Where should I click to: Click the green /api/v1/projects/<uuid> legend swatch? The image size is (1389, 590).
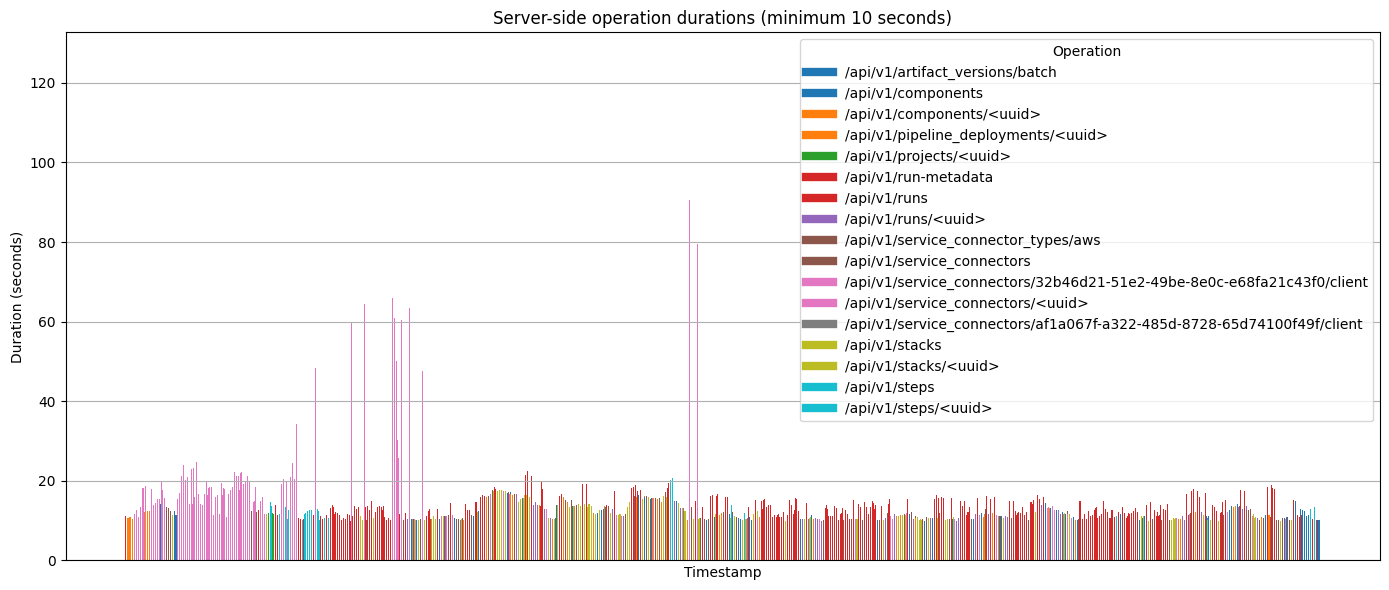819,156
